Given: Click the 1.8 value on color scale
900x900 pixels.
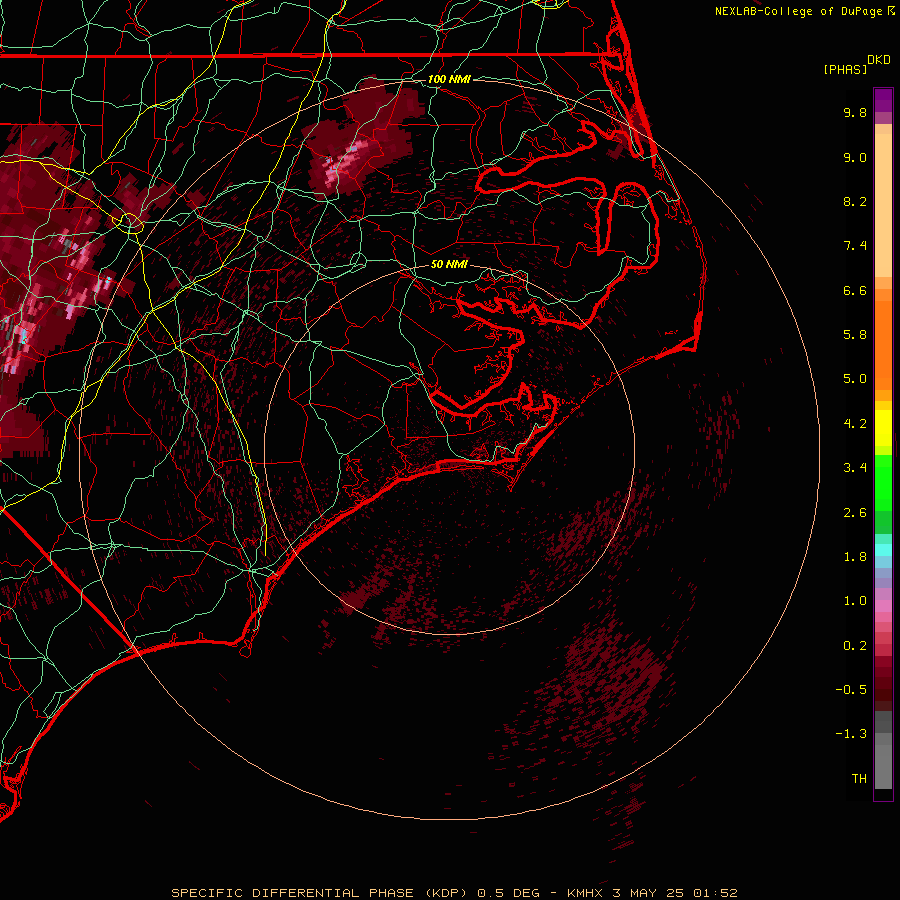Looking at the screenshot, I should click(x=855, y=557).
